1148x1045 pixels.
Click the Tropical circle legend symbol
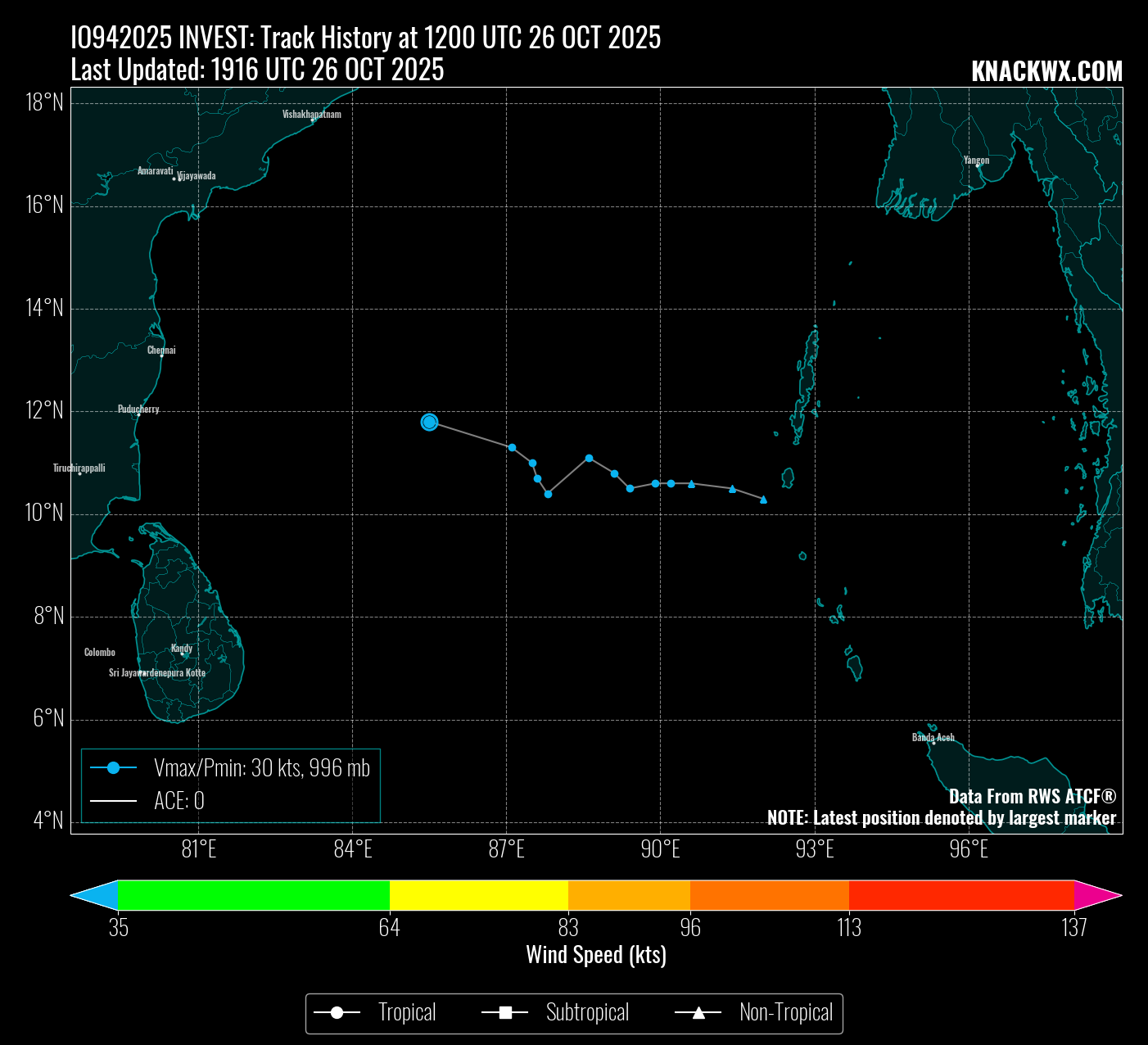[x=337, y=1013]
